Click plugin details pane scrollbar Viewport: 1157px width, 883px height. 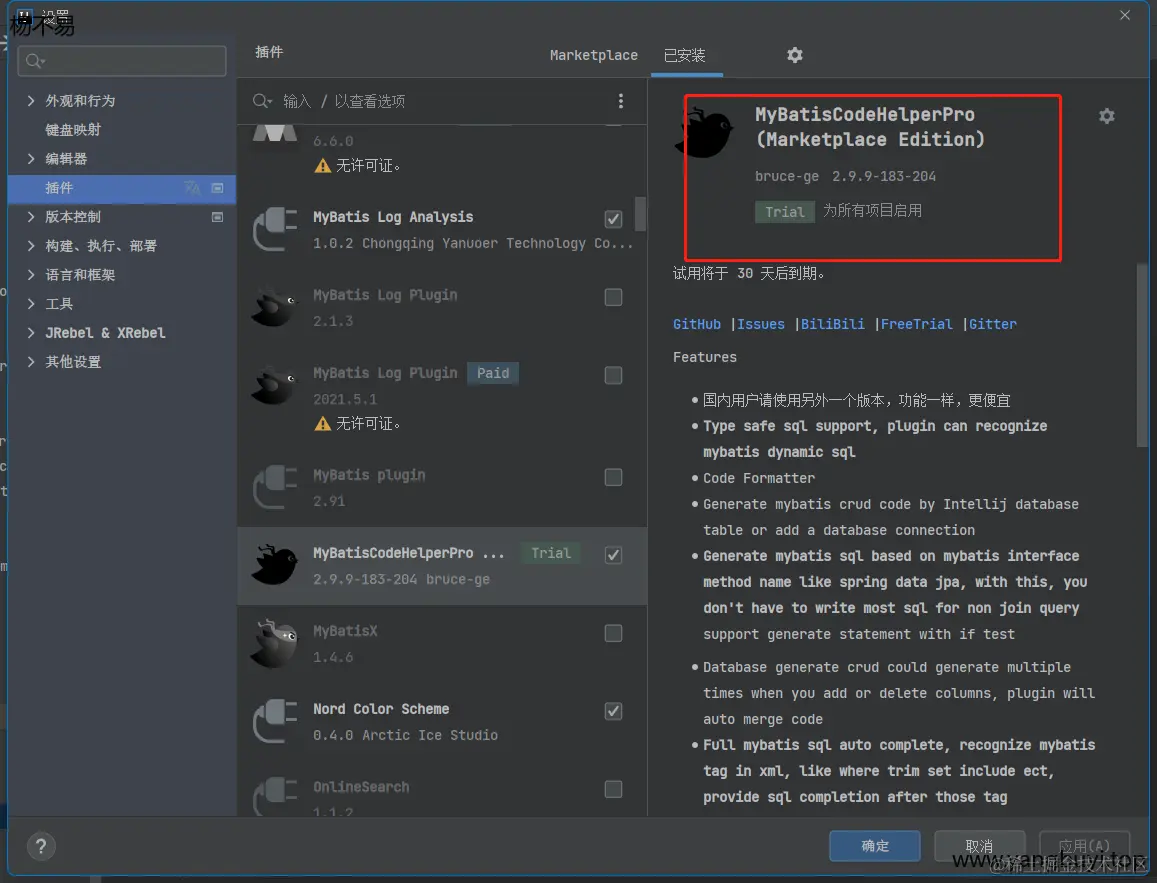pyautogui.click(x=1142, y=354)
